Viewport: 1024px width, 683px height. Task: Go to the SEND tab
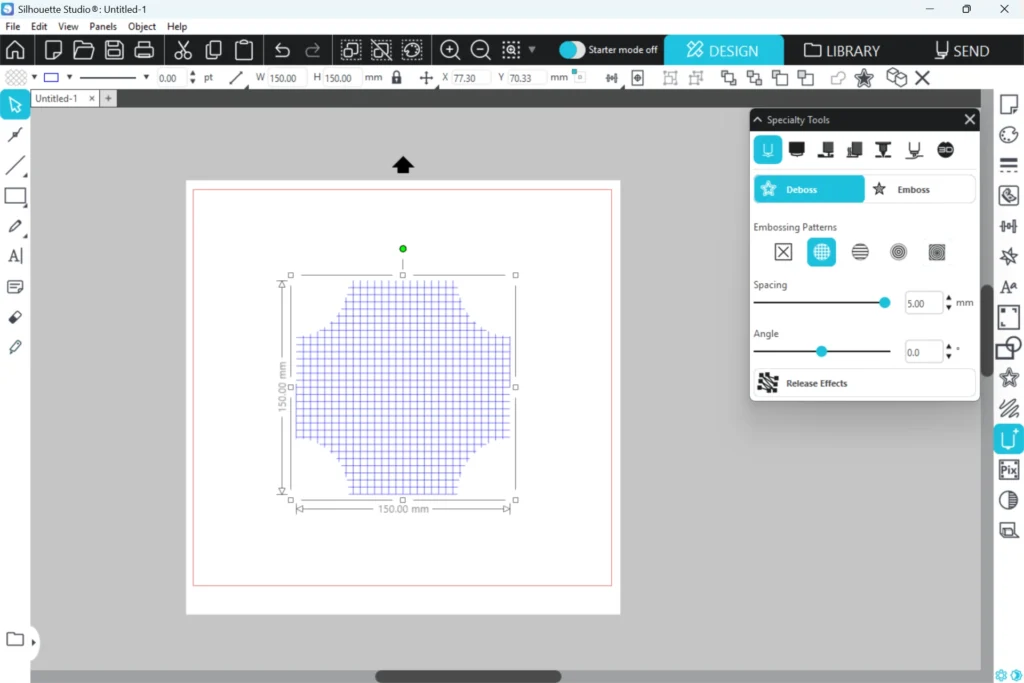pyautogui.click(x=961, y=50)
